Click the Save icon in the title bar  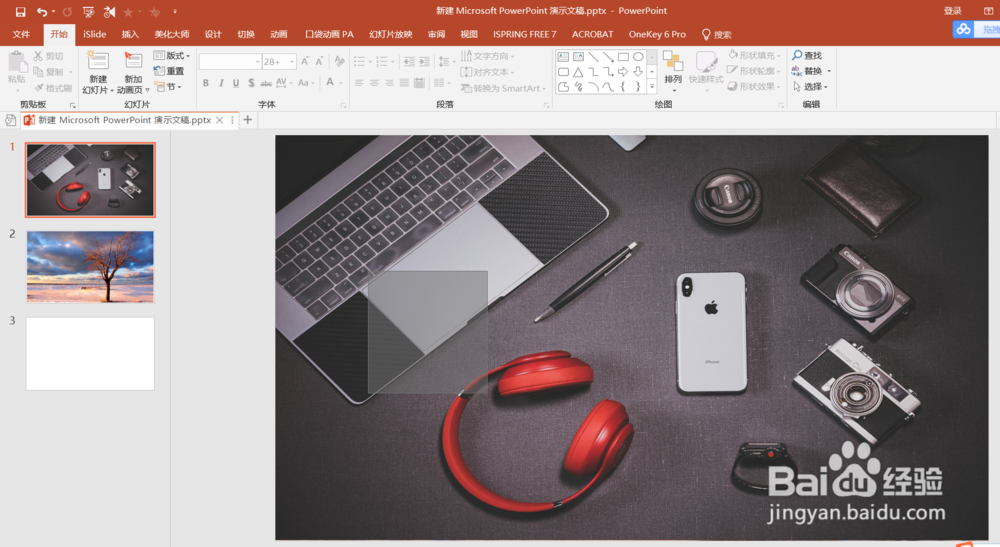(20, 11)
